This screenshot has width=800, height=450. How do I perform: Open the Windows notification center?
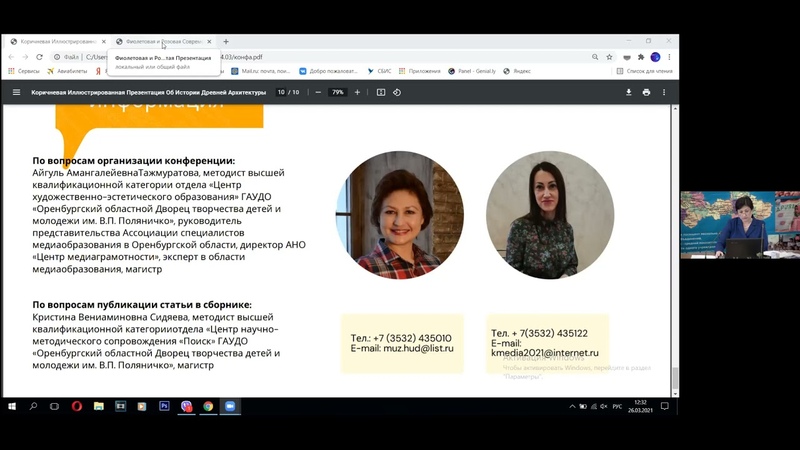(664, 406)
